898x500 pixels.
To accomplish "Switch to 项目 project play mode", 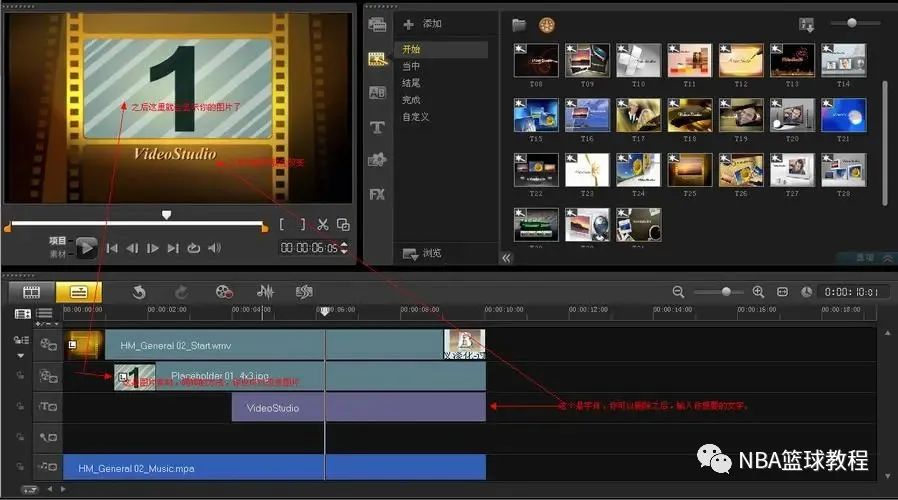I will pos(57,241).
